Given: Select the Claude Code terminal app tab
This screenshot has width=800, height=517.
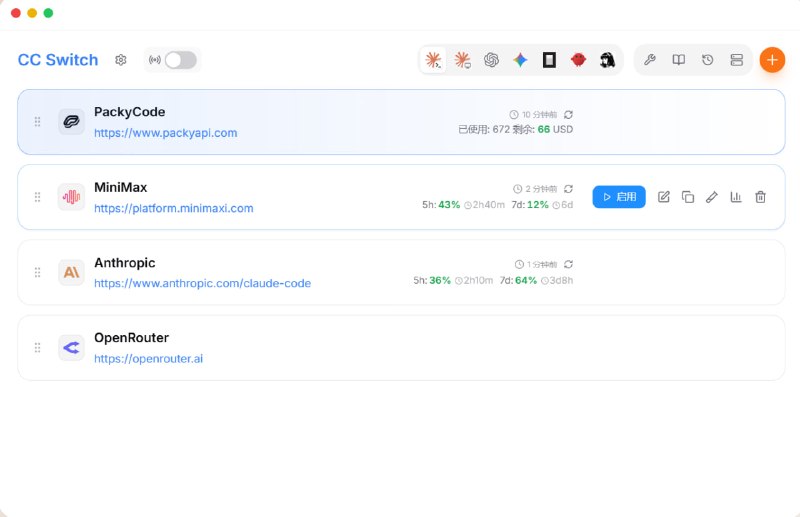Looking at the screenshot, I should 433,60.
